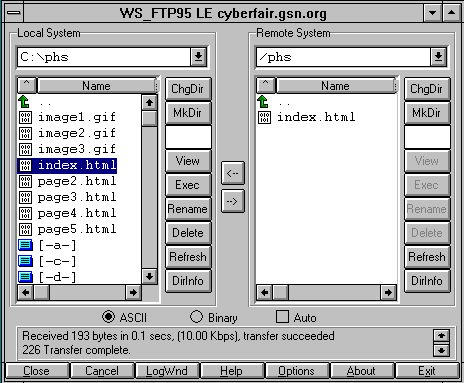Image resolution: width=464 pixels, height=383 pixels.
Task: Click the local View button
Action: 188,161
